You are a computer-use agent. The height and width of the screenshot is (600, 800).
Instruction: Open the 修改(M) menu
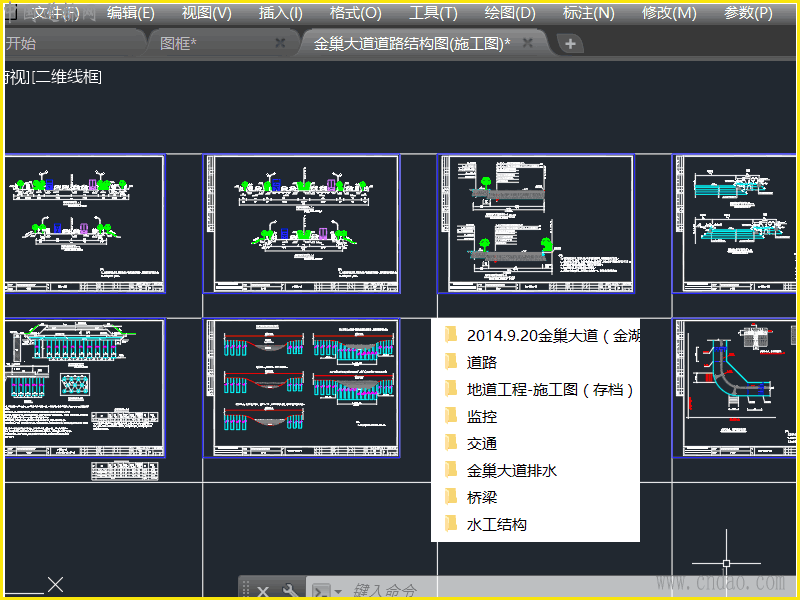coord(669,13)
